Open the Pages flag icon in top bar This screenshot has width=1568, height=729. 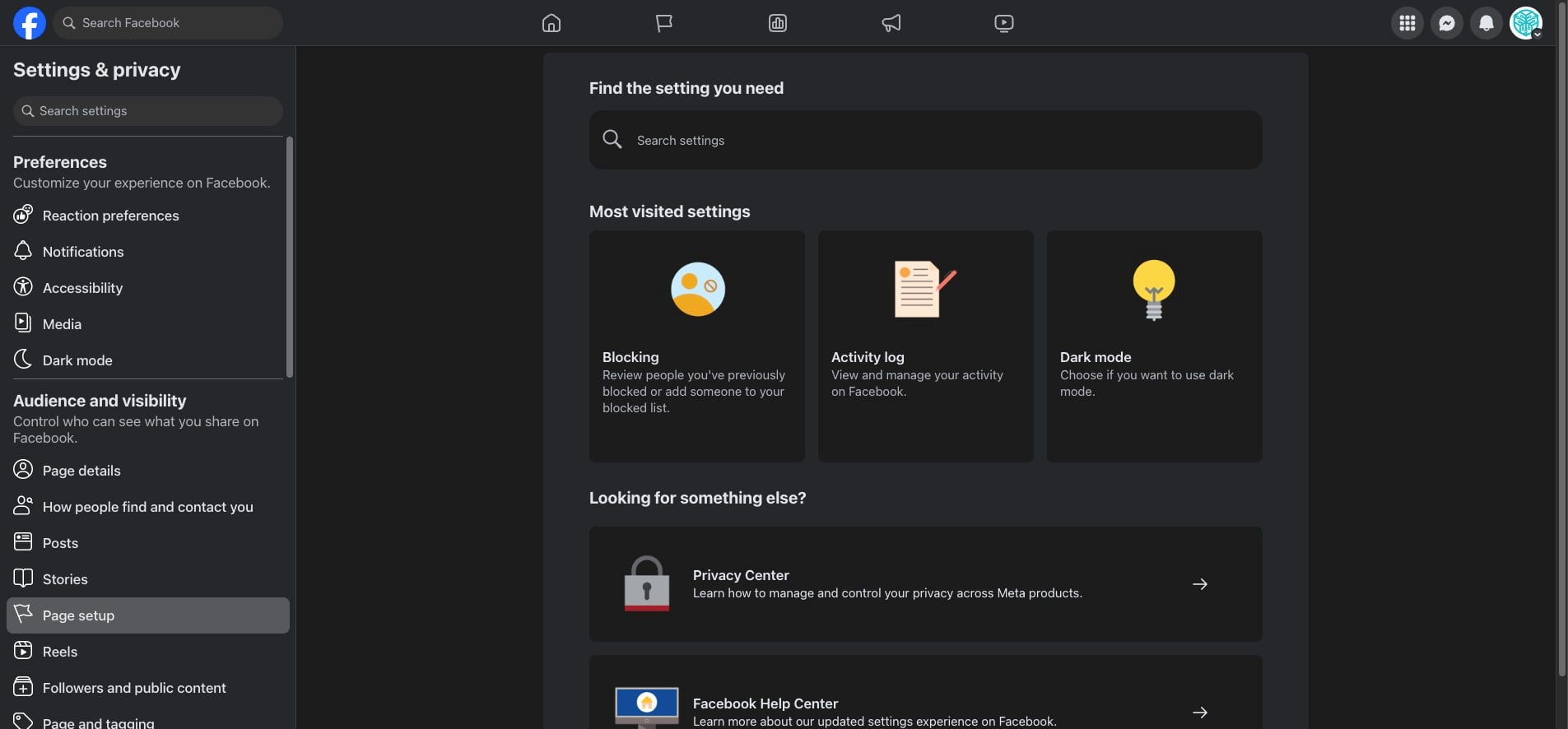pos(664,23)
